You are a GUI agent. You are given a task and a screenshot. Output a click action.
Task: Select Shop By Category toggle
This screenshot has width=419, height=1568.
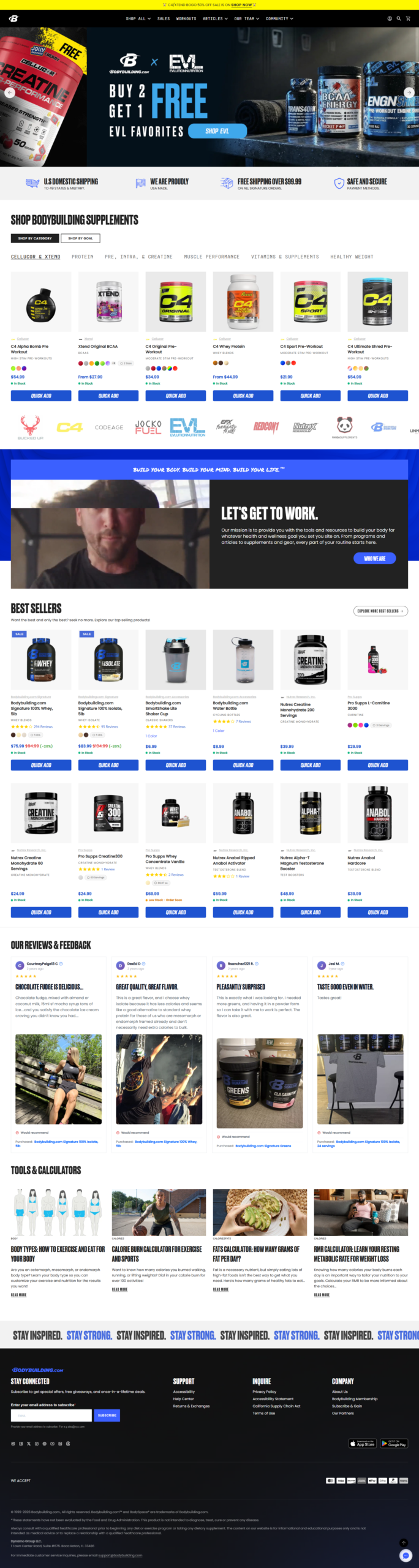(35, 238)
